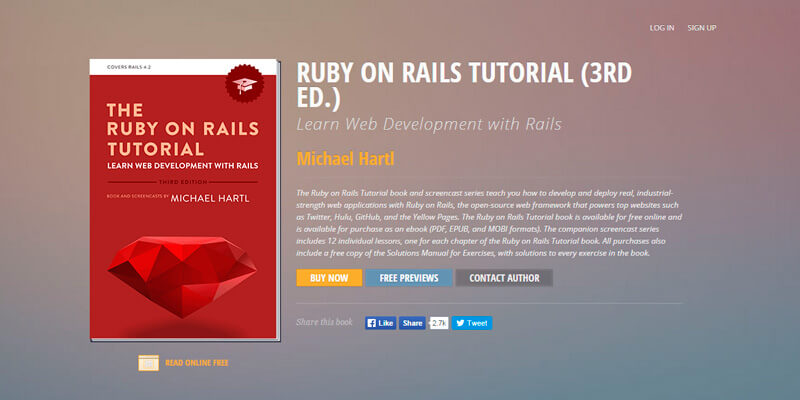Click the 2.7k share count bubble

tap(438, 323)
